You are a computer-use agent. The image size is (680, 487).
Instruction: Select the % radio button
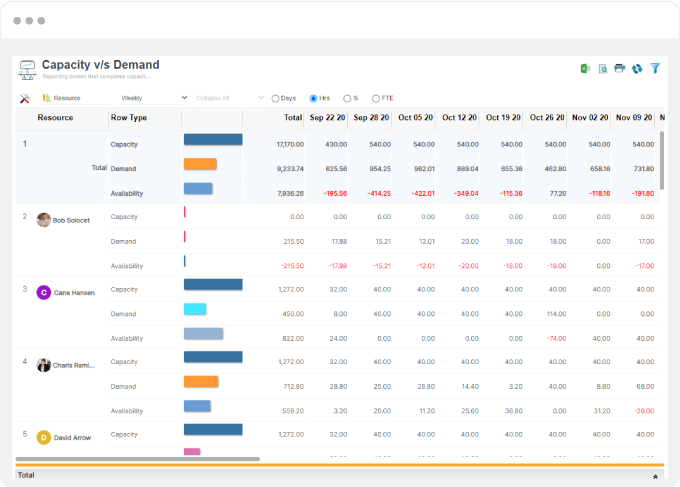click(x=347, y=98)
